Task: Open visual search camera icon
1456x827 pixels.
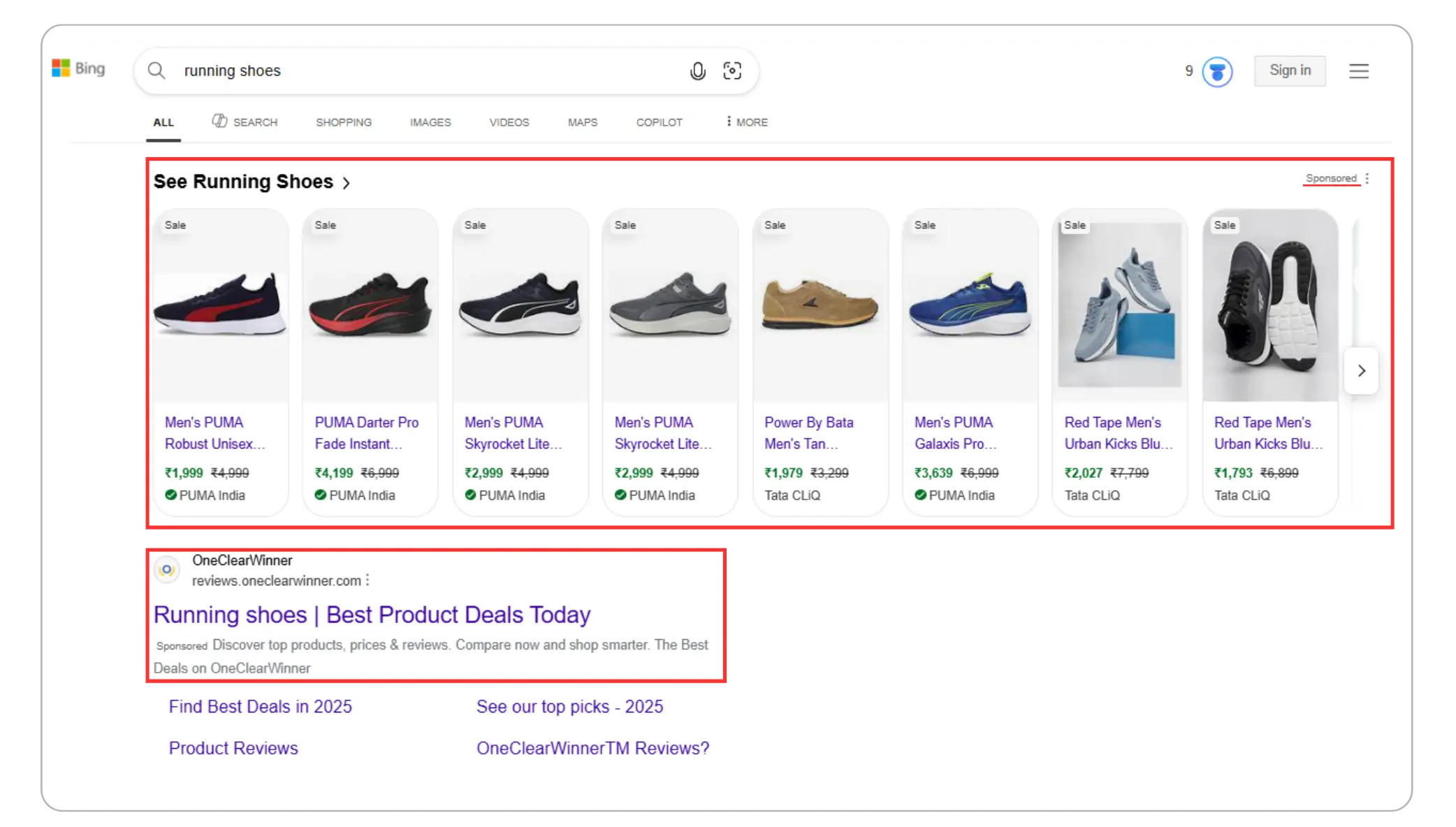Action: [731, 71]
